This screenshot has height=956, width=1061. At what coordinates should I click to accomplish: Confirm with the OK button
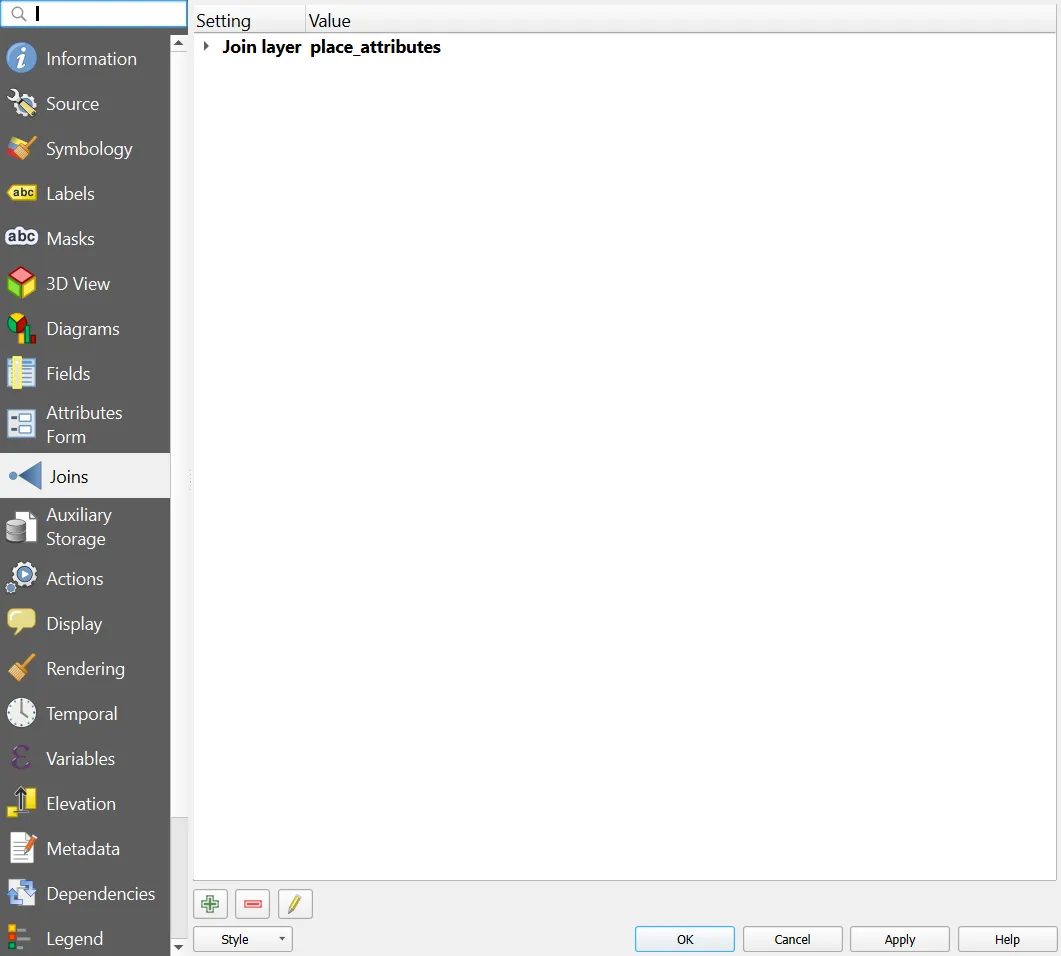tap(685, 939)
